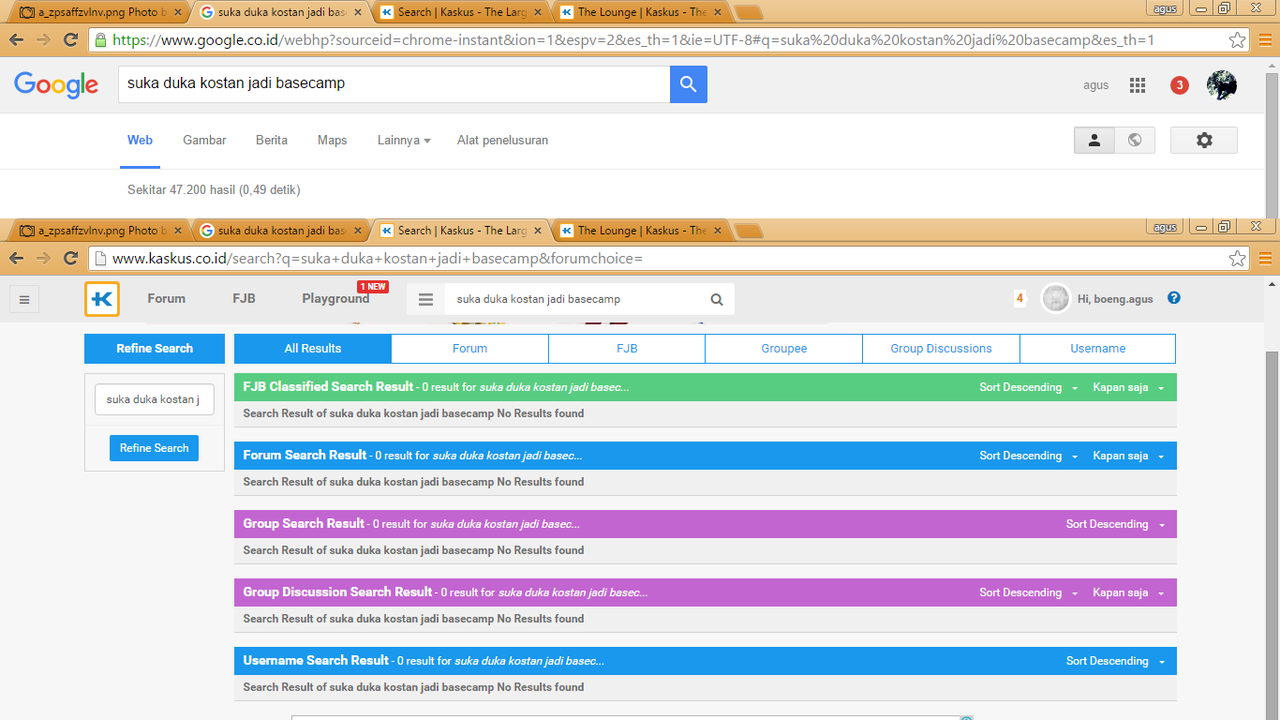Switch to the Groupee results tab
This screenshot has width=1280, height=720.
pos(784,348)
